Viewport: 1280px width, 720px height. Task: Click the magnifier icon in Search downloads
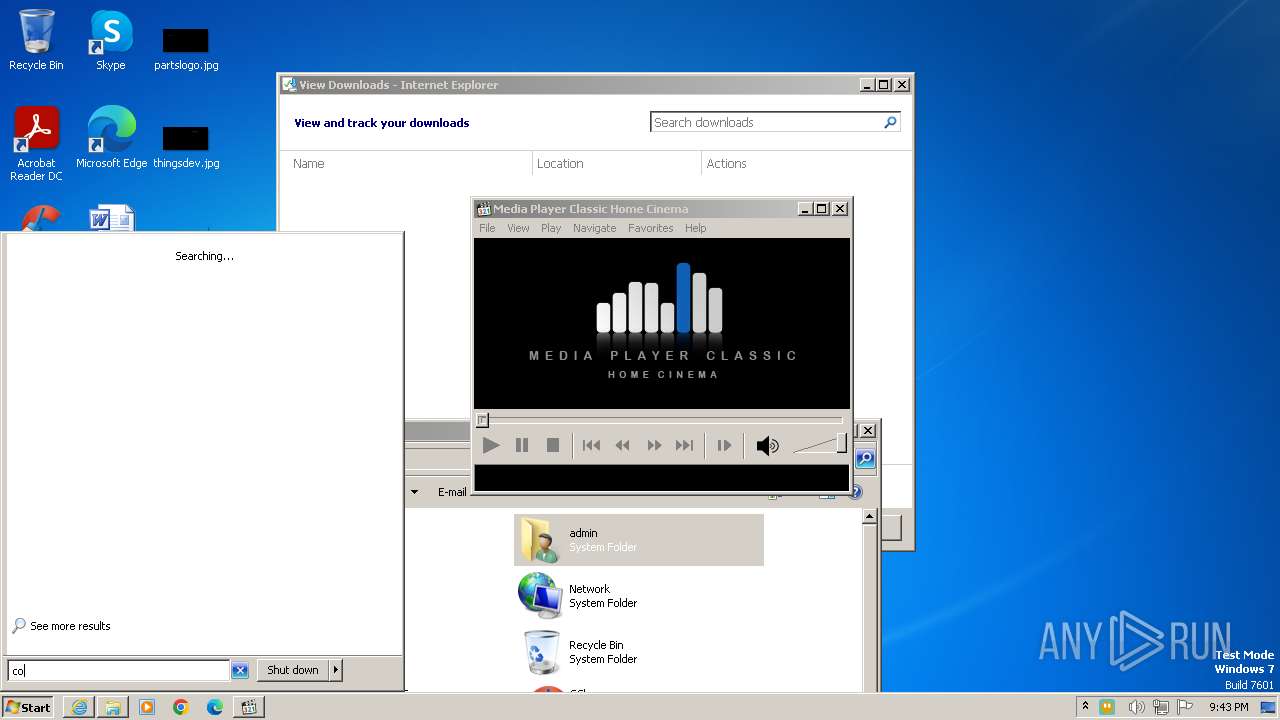(890, 122)
